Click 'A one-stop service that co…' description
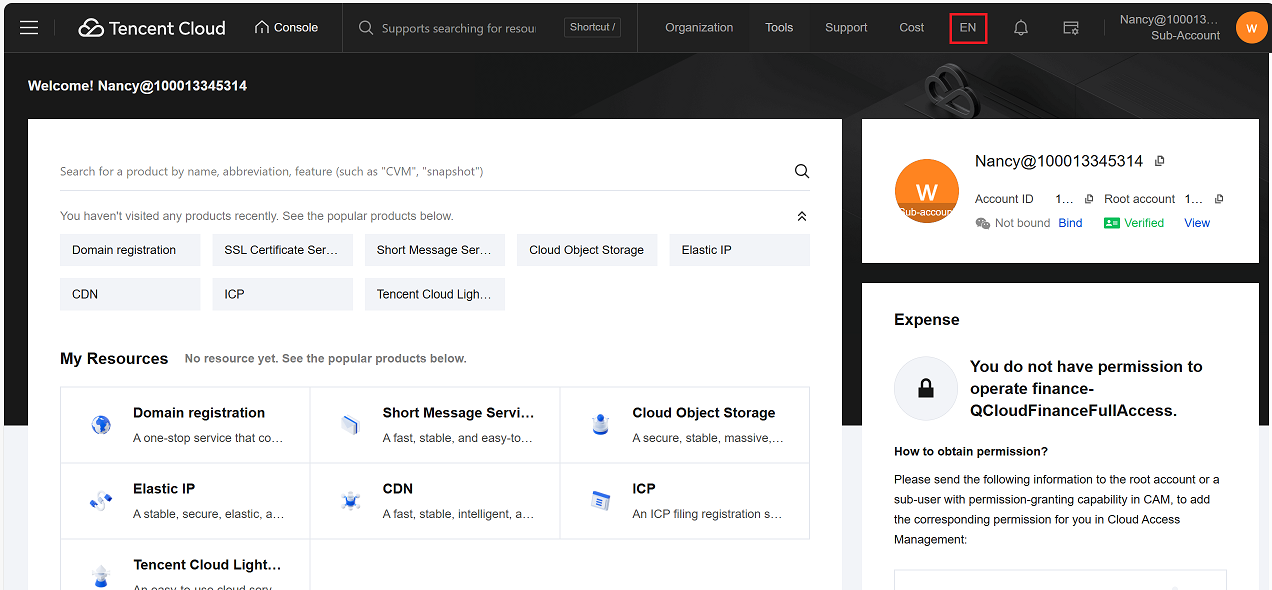This screenshot has width=1272, height=590. [208, 438]
